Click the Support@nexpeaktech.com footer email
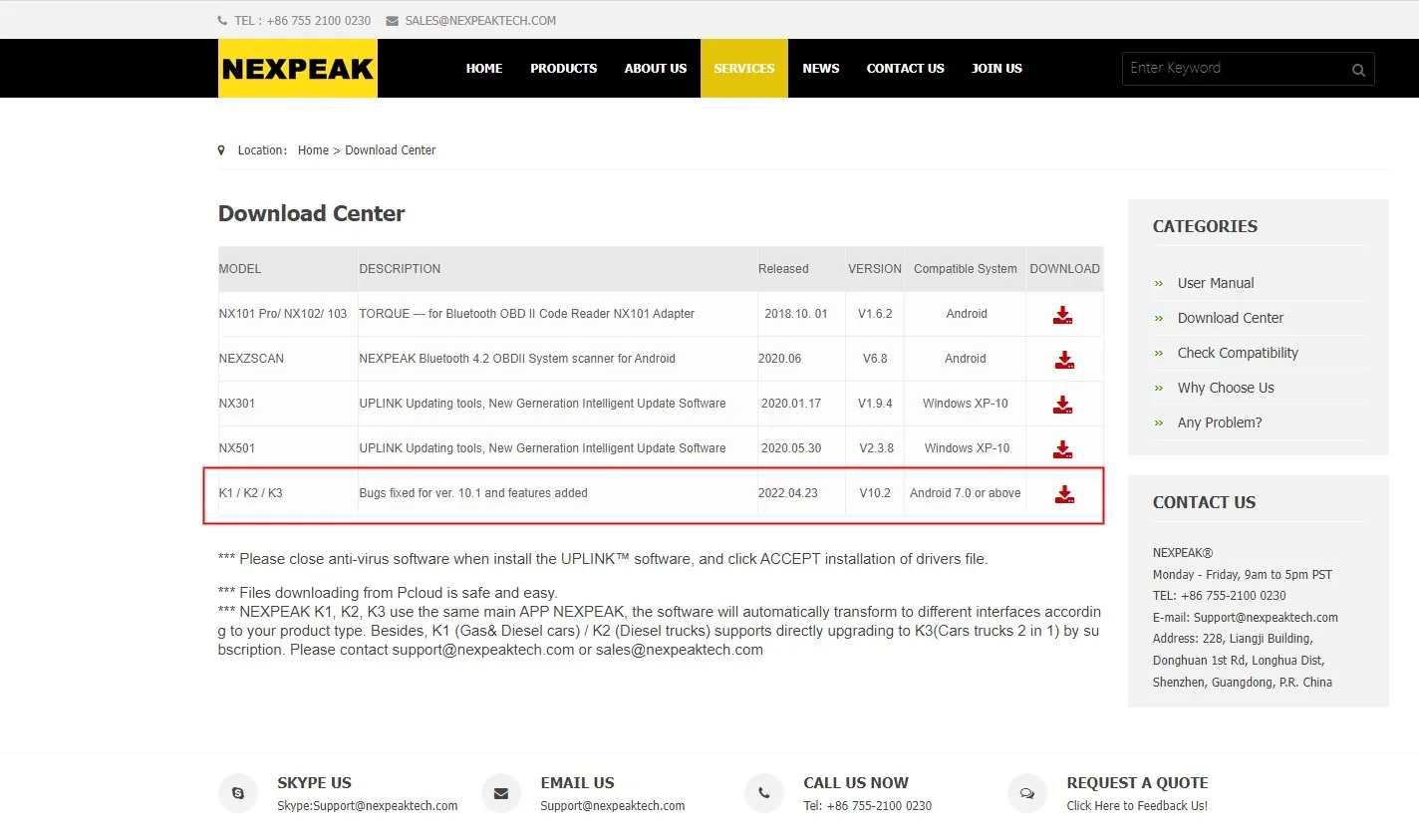This screenshot has height=840, width=1419. 613,806
